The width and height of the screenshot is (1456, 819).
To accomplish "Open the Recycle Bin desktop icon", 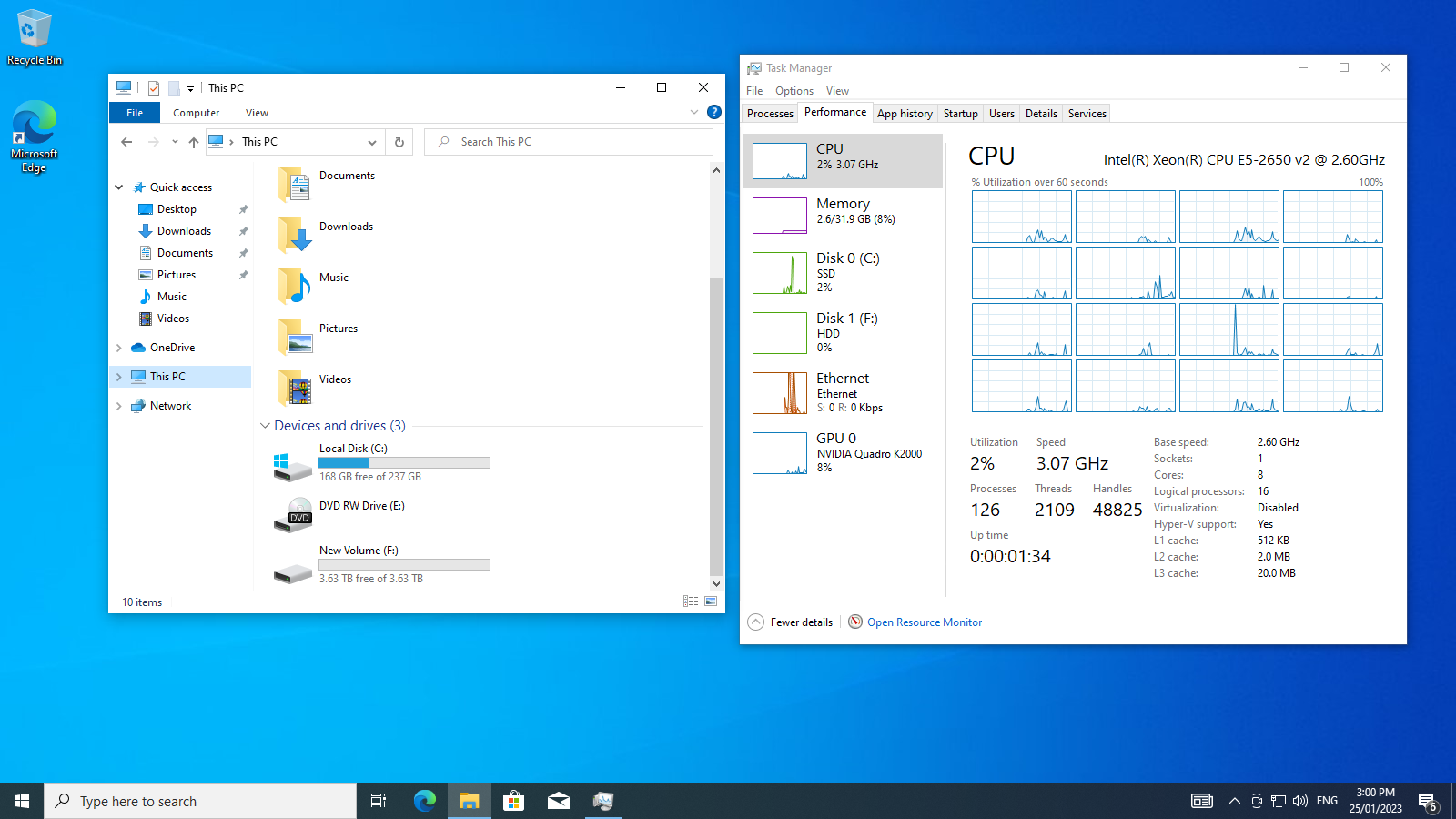I will pos(35,37).
